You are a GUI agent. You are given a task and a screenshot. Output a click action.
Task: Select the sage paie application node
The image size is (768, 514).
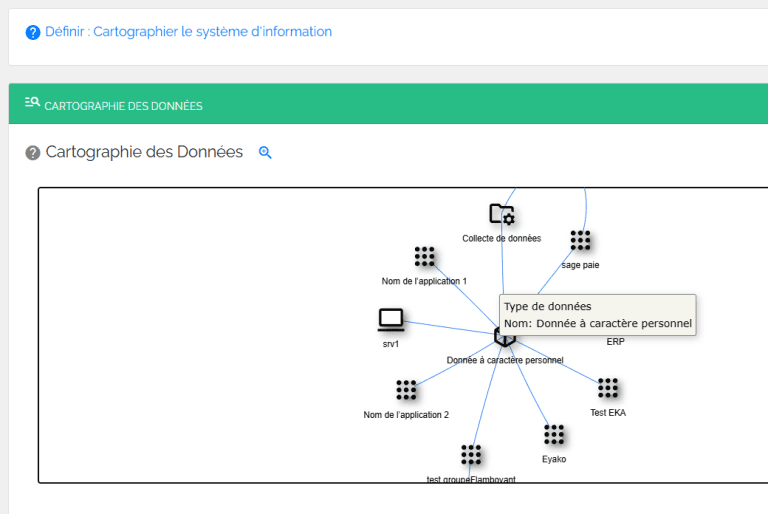coord(580,240)
